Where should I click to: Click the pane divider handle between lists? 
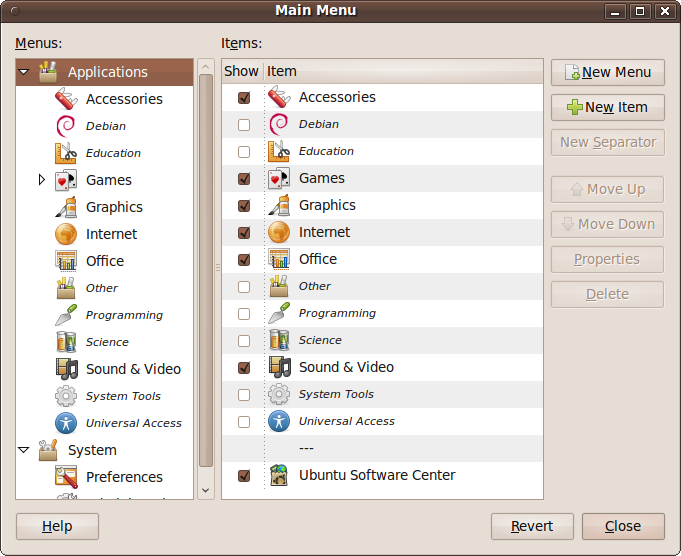(x=218, y=268)
